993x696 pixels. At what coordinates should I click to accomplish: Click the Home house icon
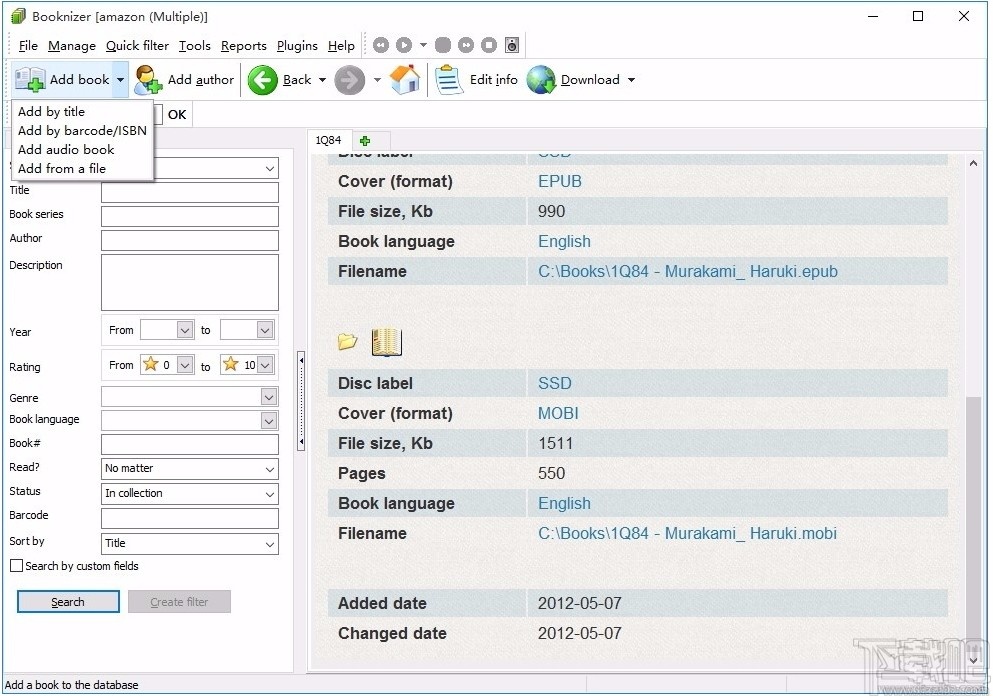[405, 80]
